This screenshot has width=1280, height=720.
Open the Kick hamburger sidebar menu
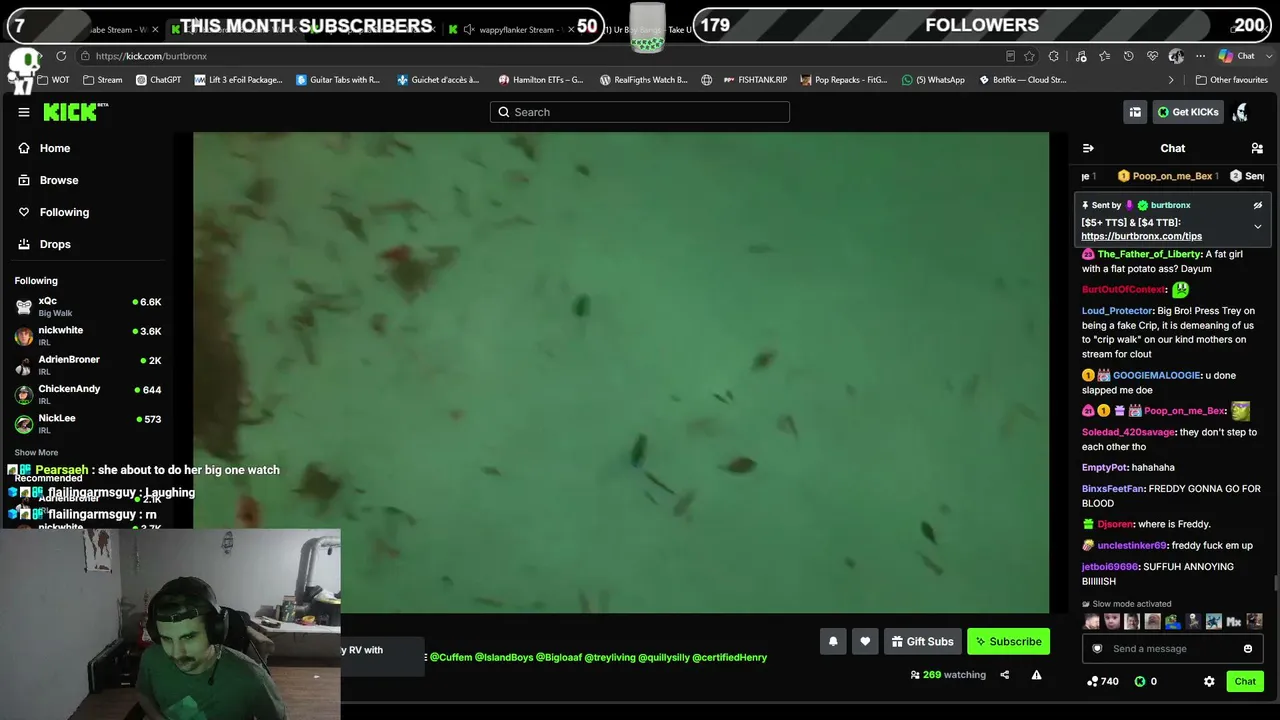[x=24, y=112]
